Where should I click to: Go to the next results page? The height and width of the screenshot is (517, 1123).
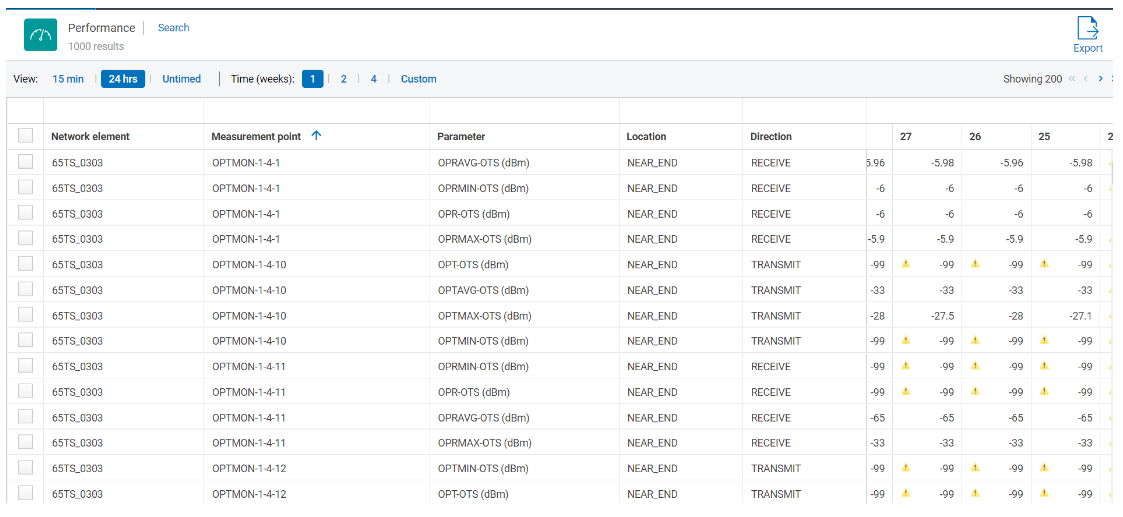[1101, 79]
